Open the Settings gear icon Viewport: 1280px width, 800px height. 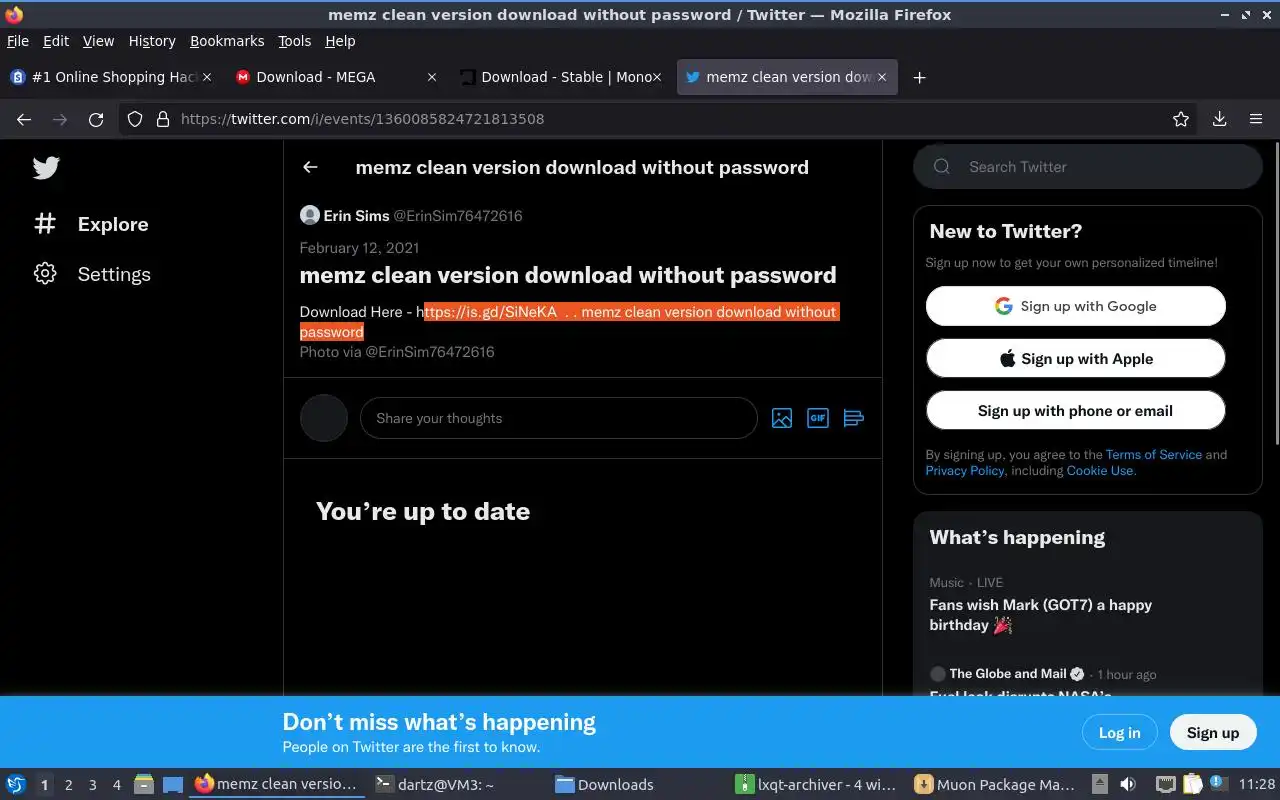click(45, 274)
